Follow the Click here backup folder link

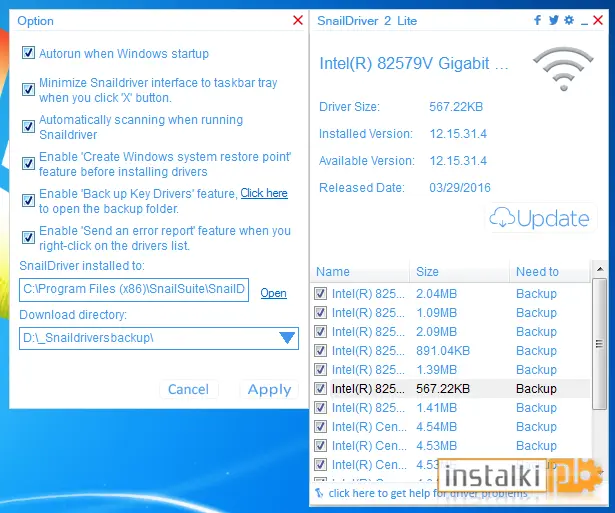pos(264,193)
